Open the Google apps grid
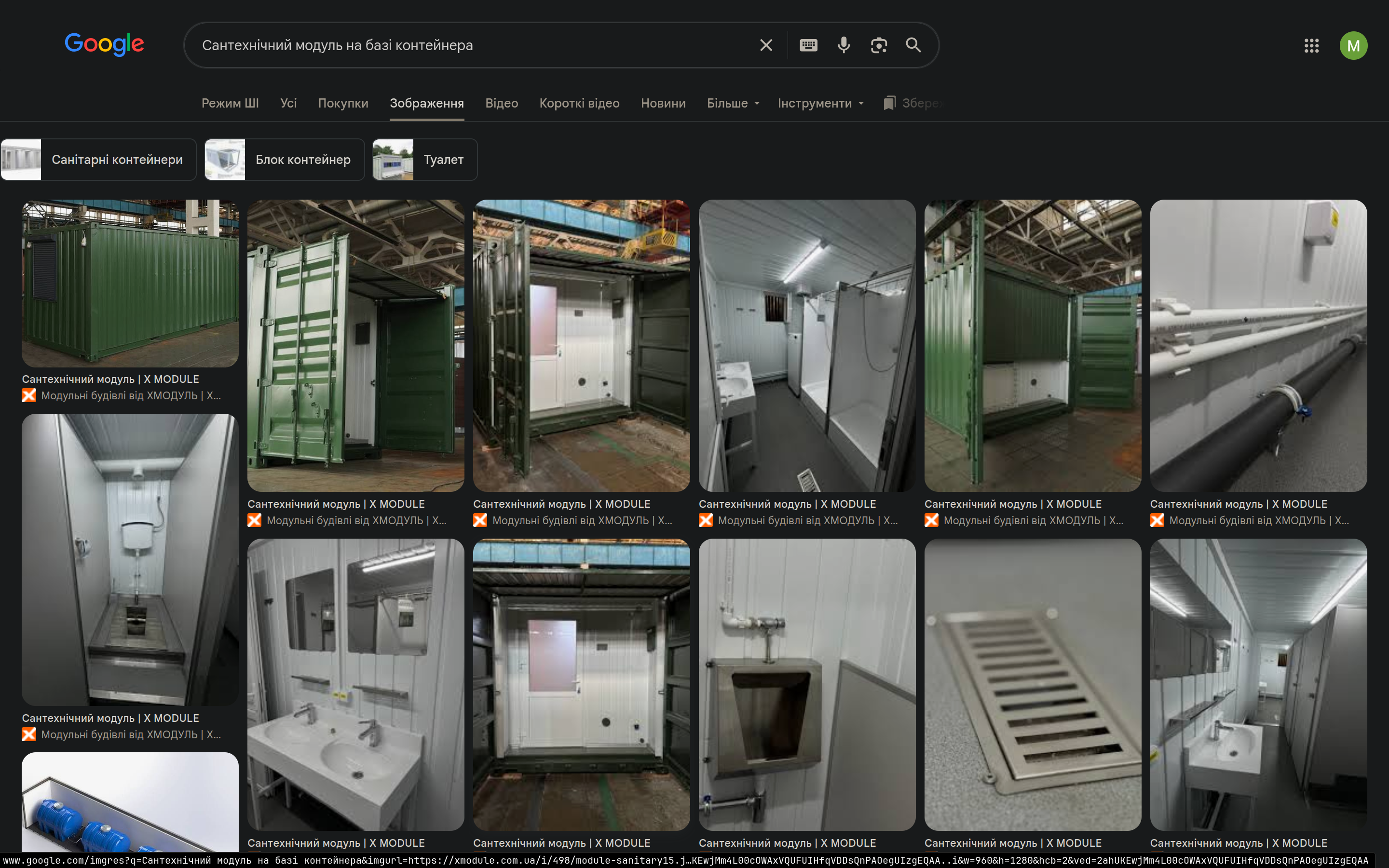This screenshot has height=868, width=1389. [x=1311, y=45]
